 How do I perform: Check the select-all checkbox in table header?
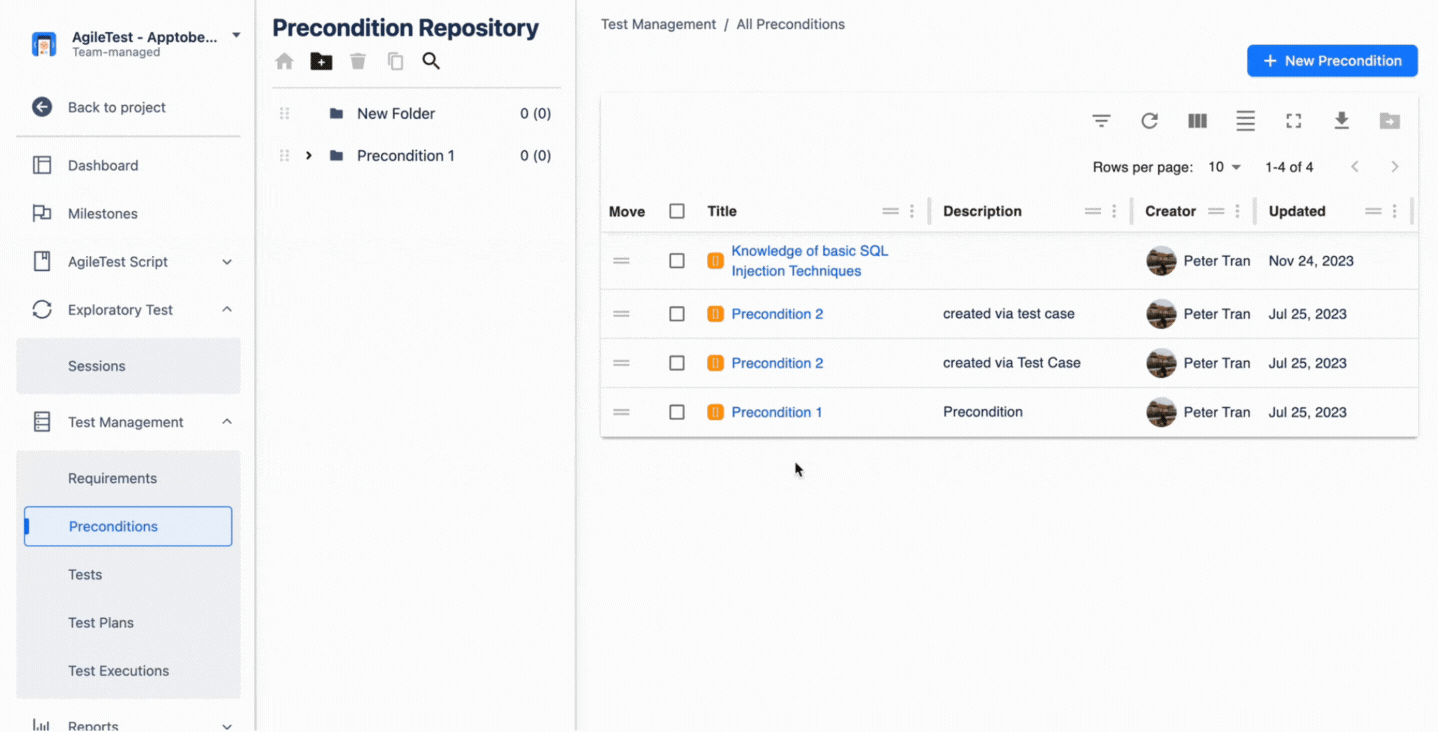tap(677, 211)
